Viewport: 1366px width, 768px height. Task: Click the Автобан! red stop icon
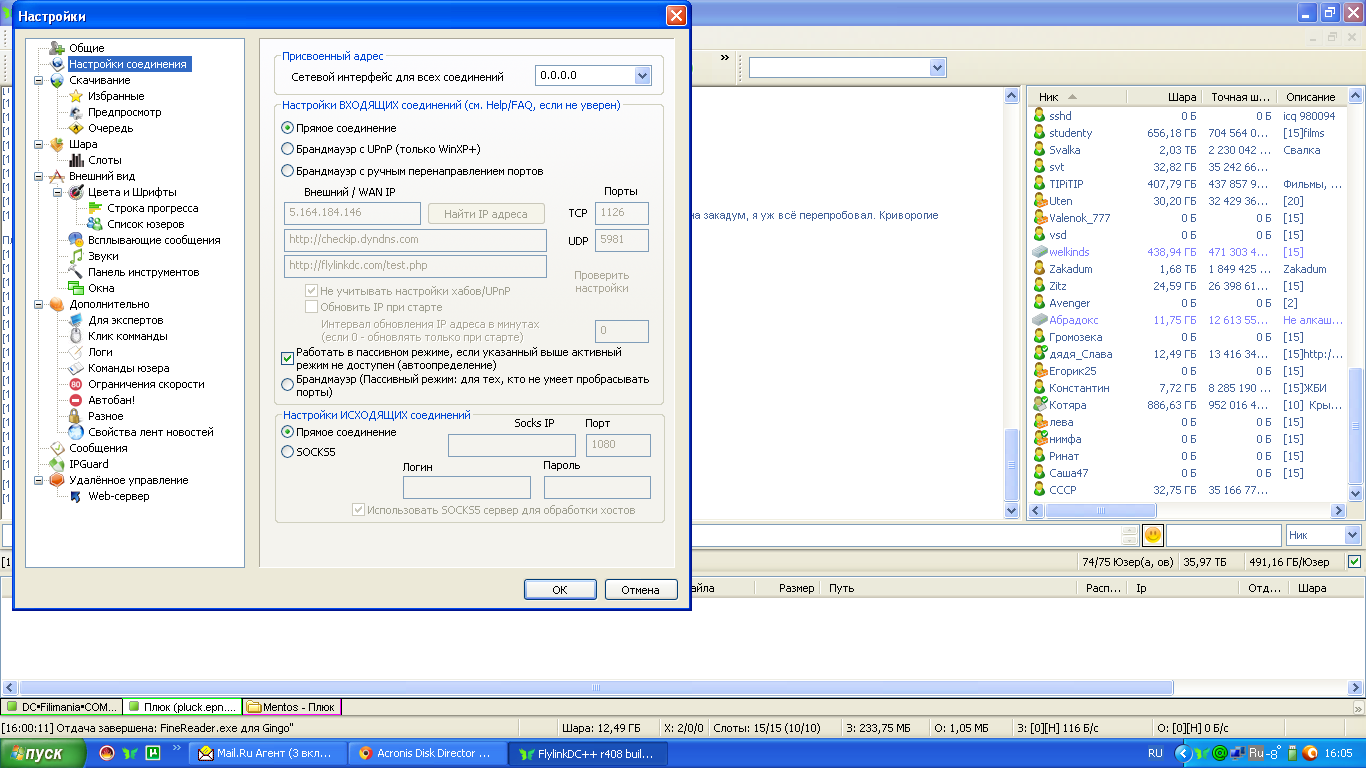click(x=76, y=400)
